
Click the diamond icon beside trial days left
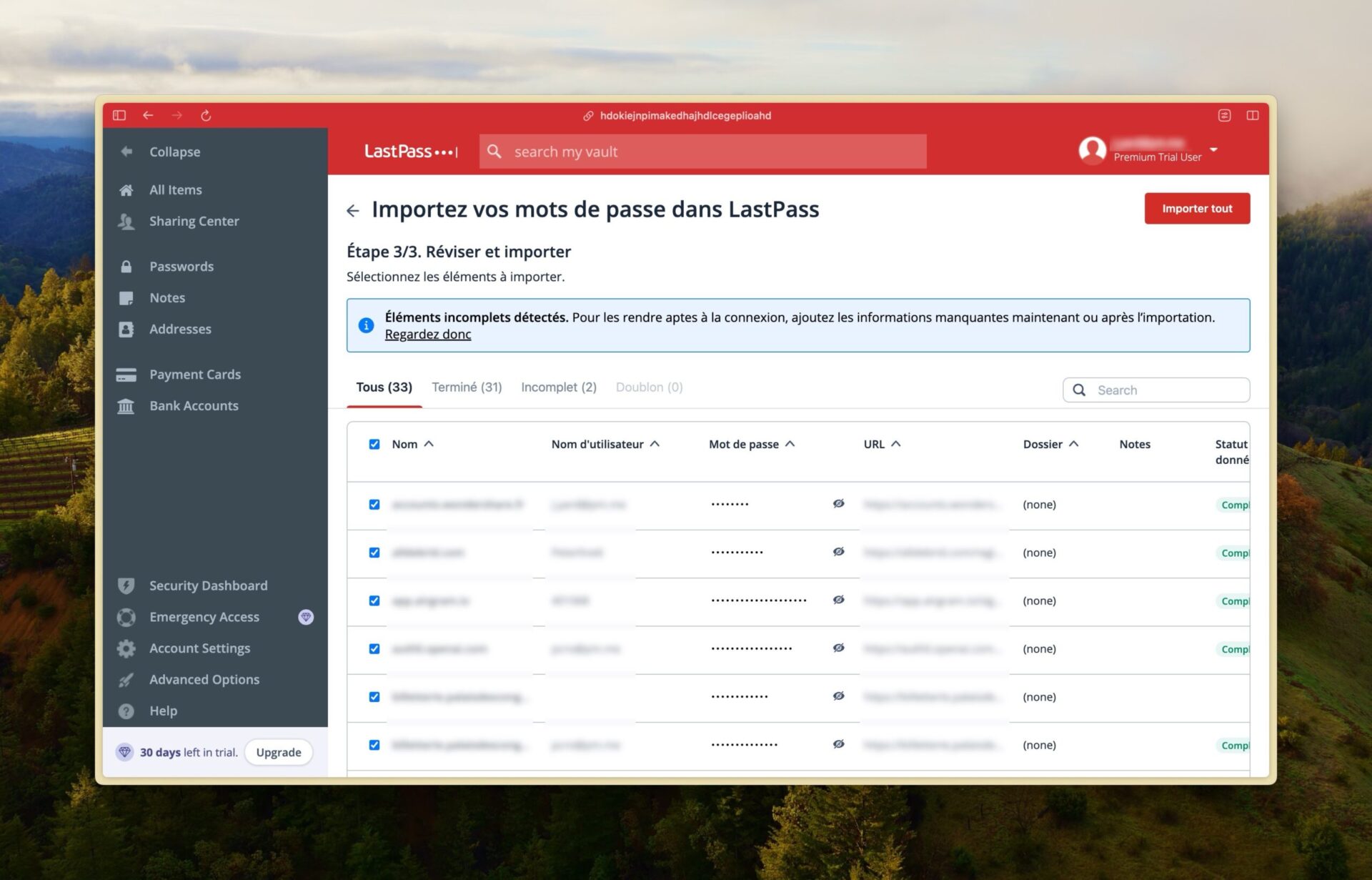(125, 752)
